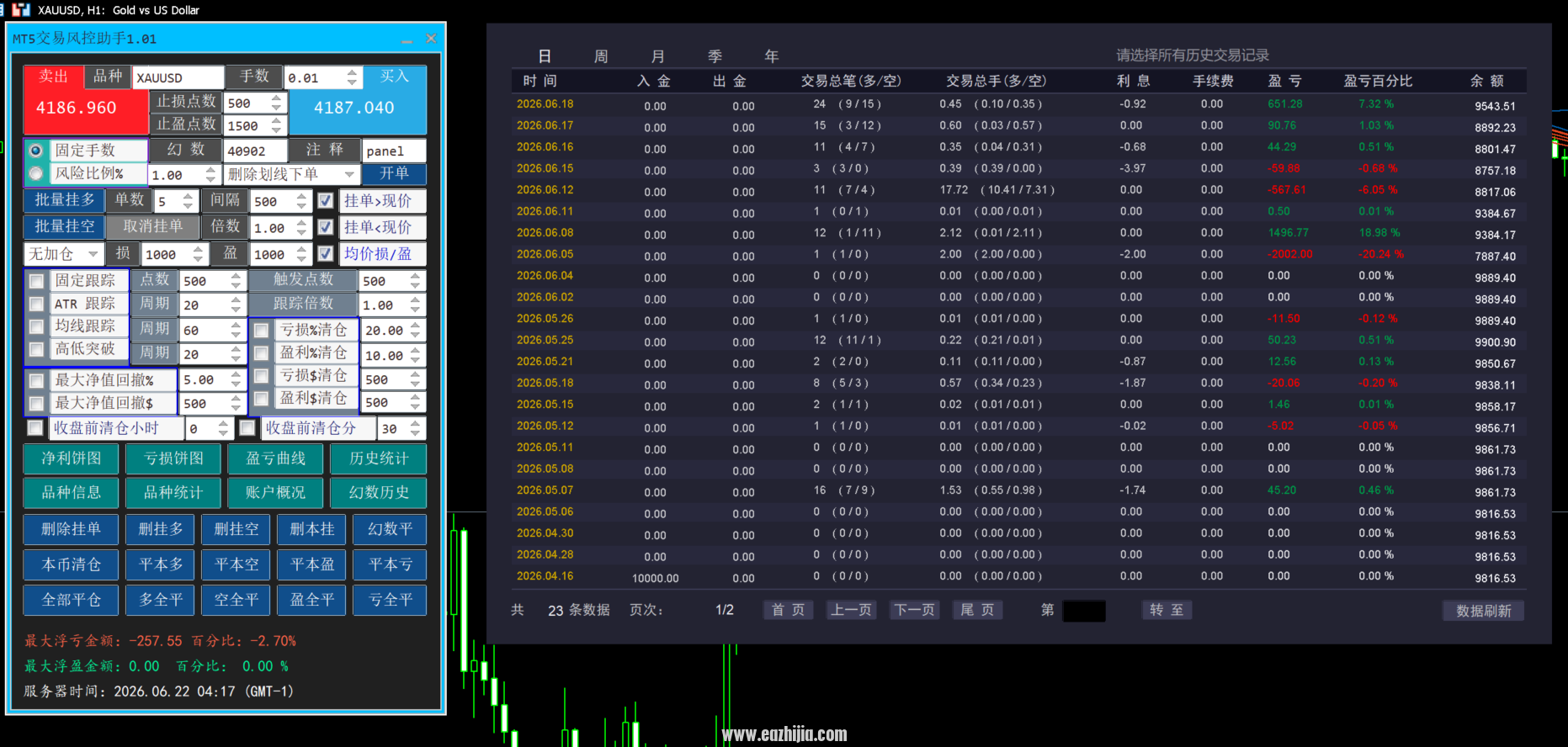Click the 本币清仓 button
The height and width of the screenshot is (747, 1568).
pyautogui.click(x=72, y=565)
